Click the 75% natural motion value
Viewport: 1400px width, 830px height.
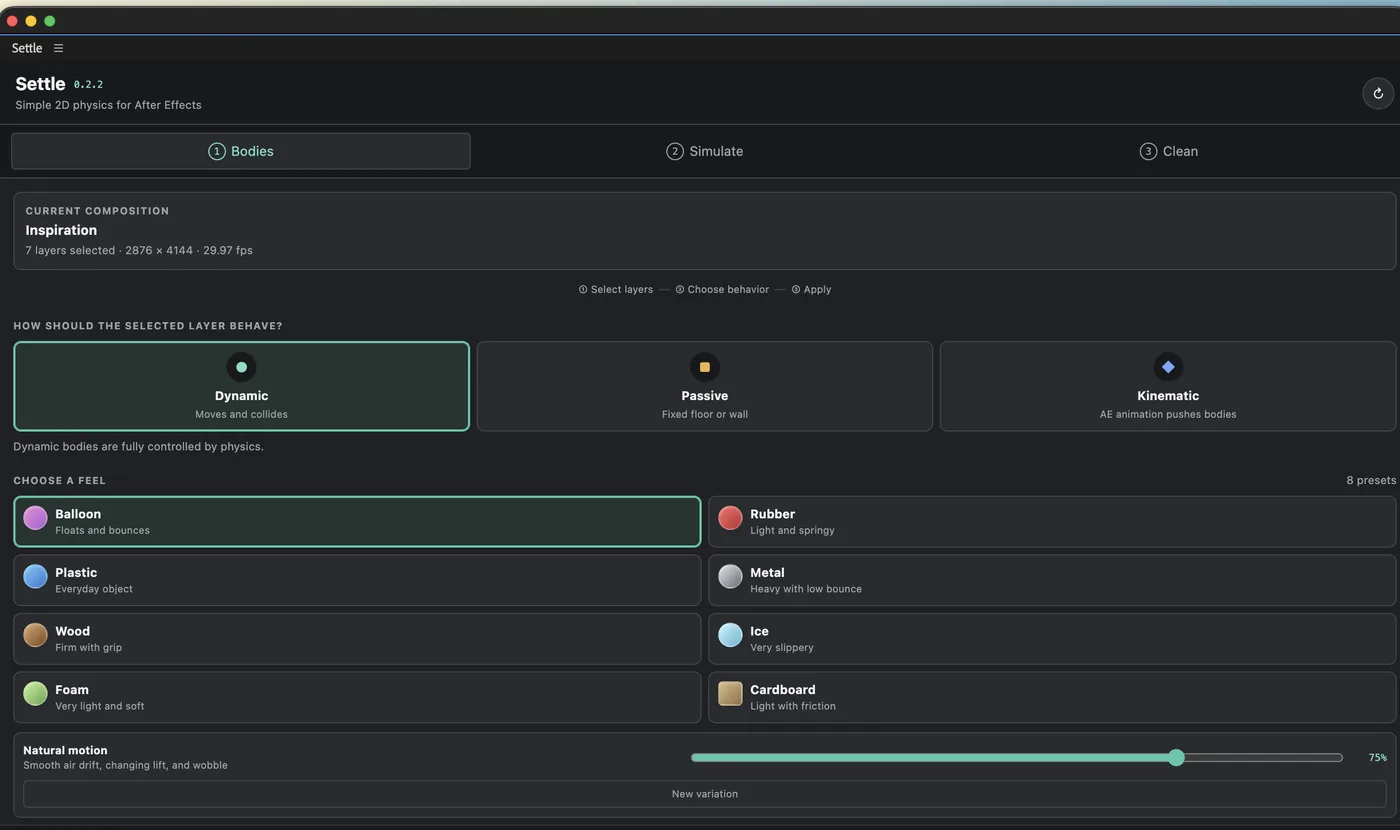1378,758
